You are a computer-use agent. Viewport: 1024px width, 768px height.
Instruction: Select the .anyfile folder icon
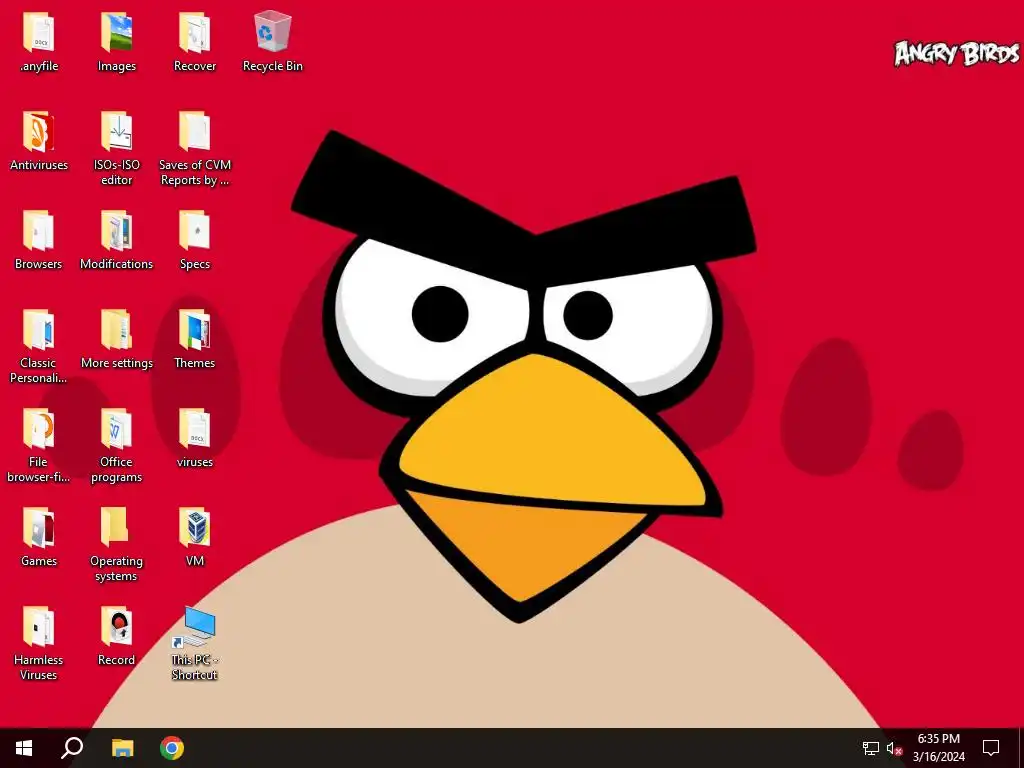(39, 32)
